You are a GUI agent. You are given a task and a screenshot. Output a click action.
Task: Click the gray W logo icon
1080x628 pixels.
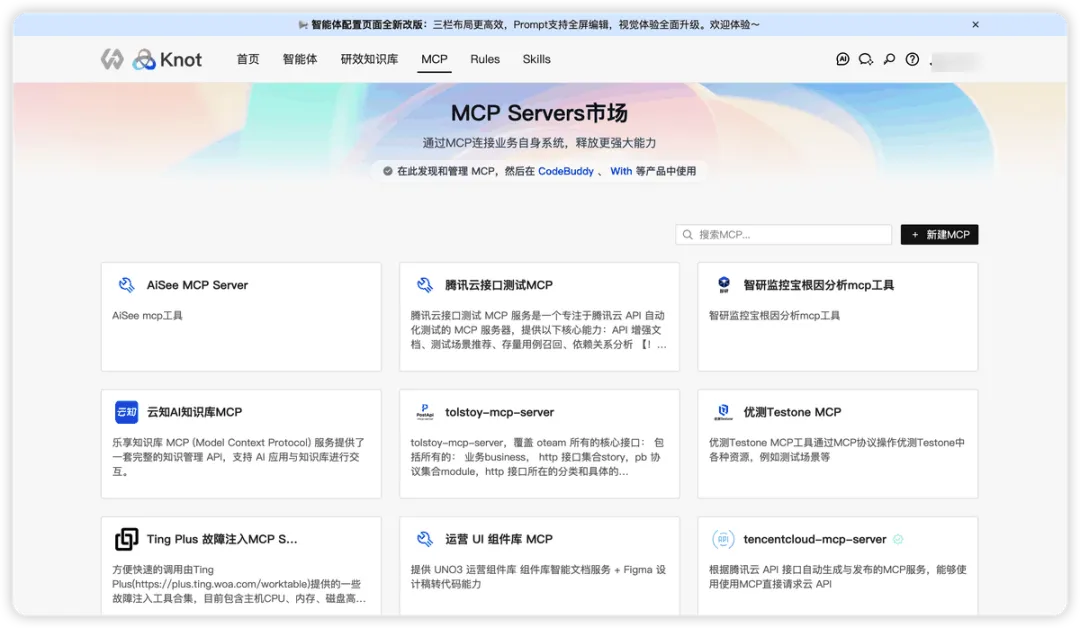[x=112, y=59]
